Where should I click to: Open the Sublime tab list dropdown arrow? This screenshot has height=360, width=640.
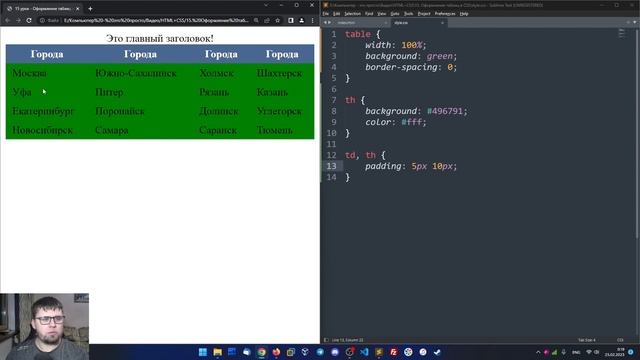pyautogui.click(x=634, y=22)
